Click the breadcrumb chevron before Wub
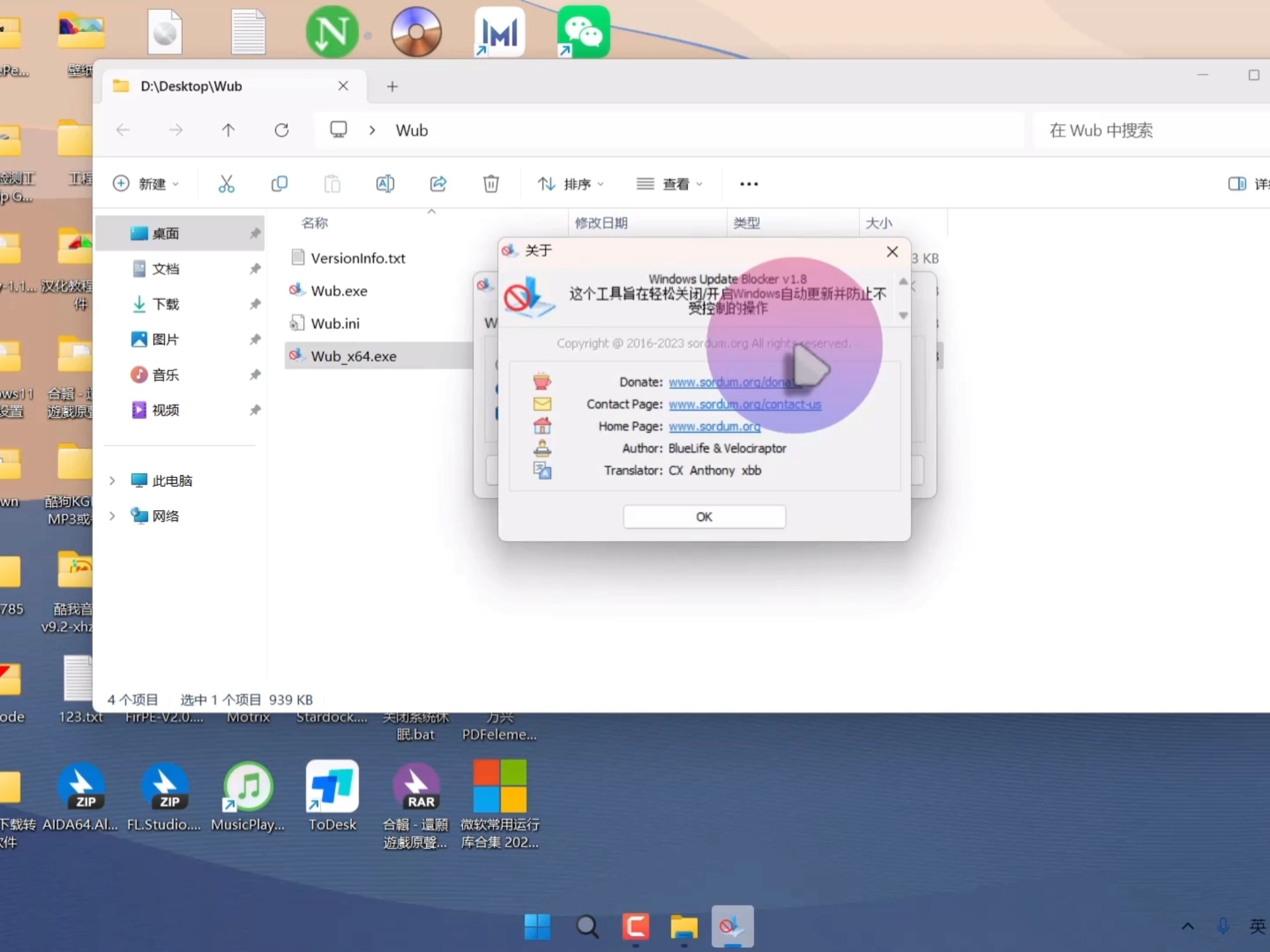This screenshot has height=952, width=1270. pyautogui.click(x=372, y=130)
